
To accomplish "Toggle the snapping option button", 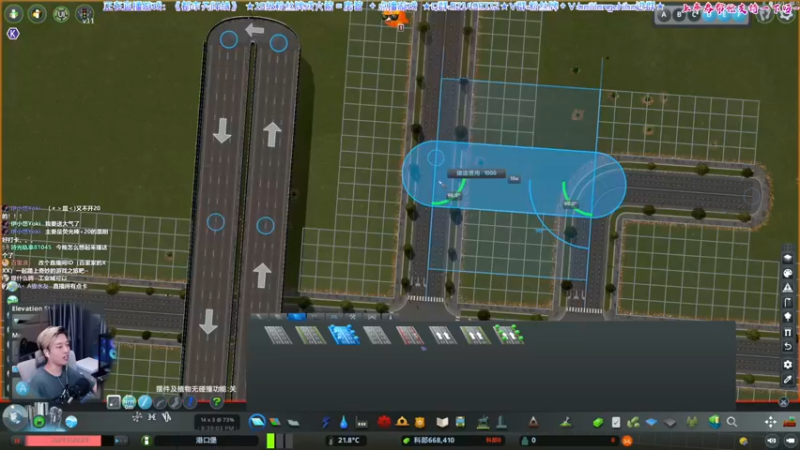I will point(113,402).
